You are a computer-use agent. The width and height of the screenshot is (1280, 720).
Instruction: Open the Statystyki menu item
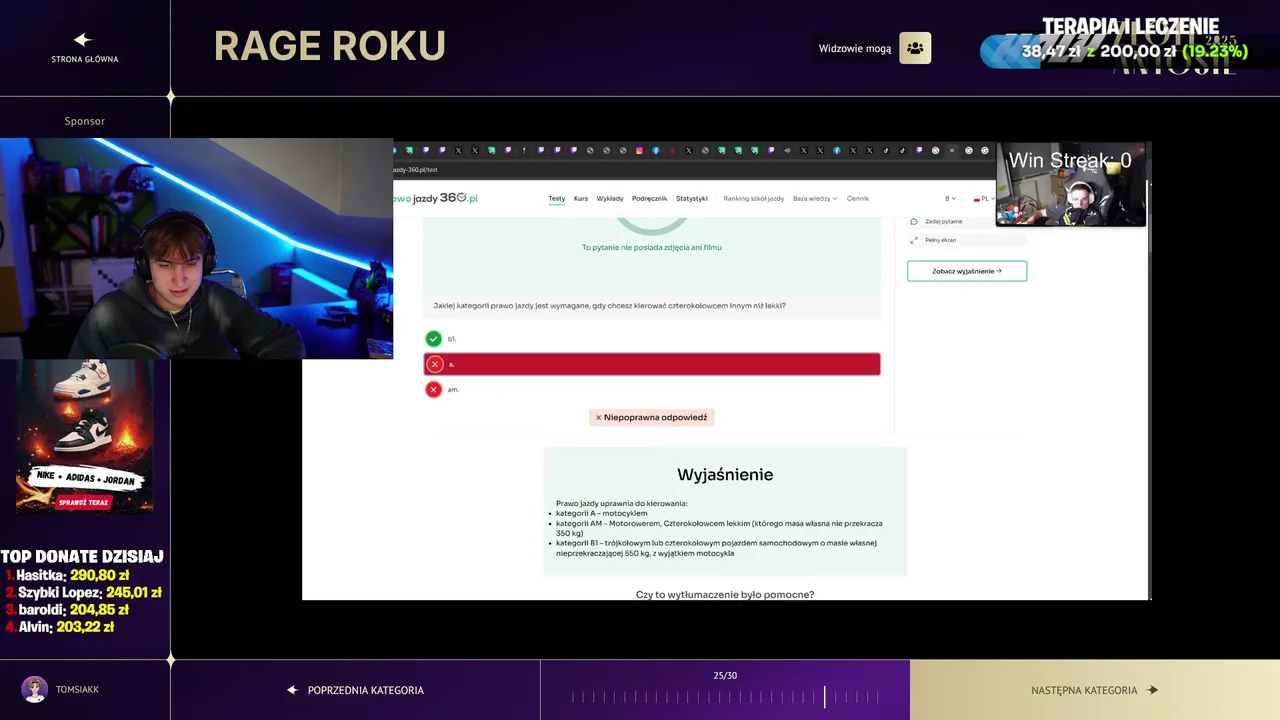coord(692,198)
